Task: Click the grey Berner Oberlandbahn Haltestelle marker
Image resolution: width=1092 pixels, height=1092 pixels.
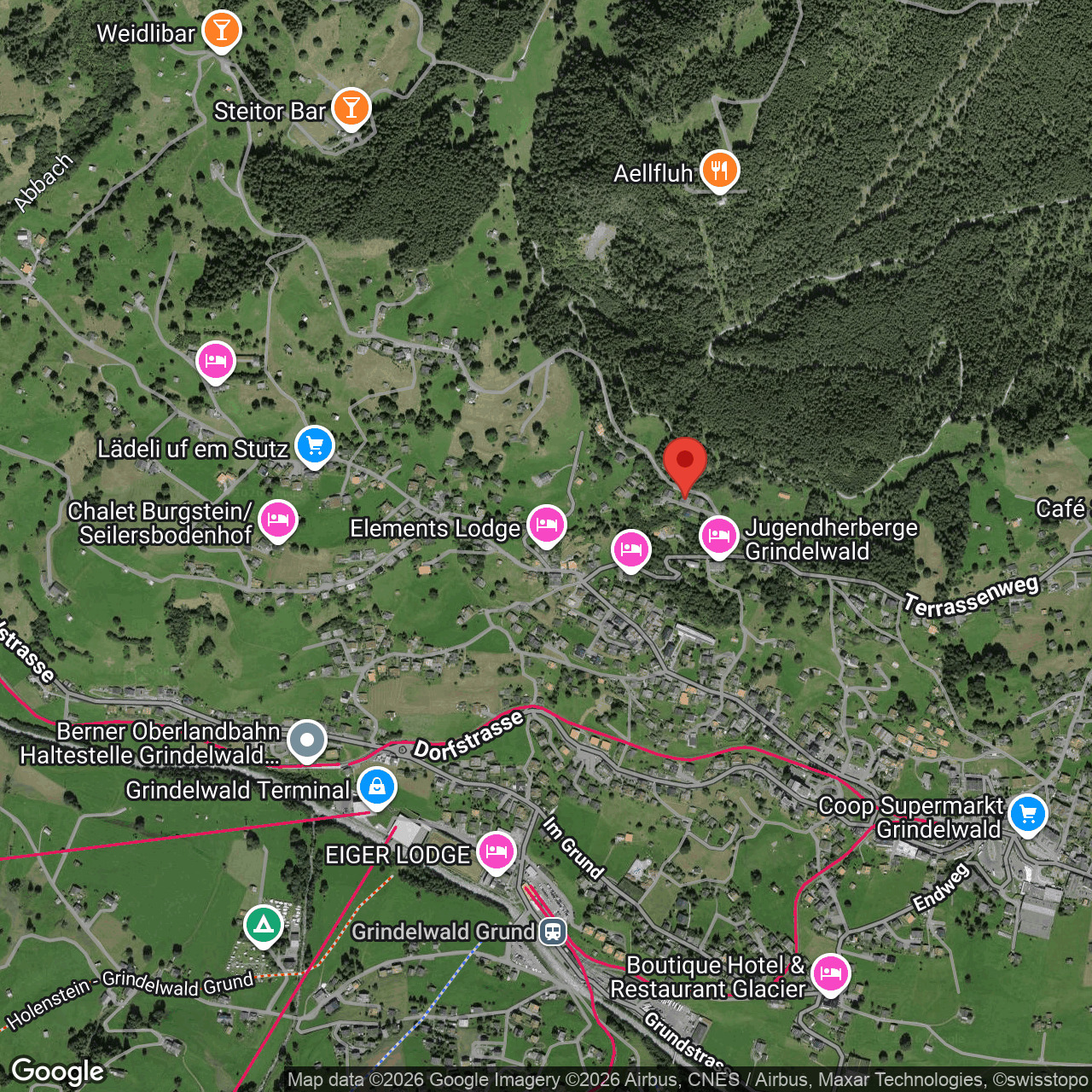Action: click(307, 741)
